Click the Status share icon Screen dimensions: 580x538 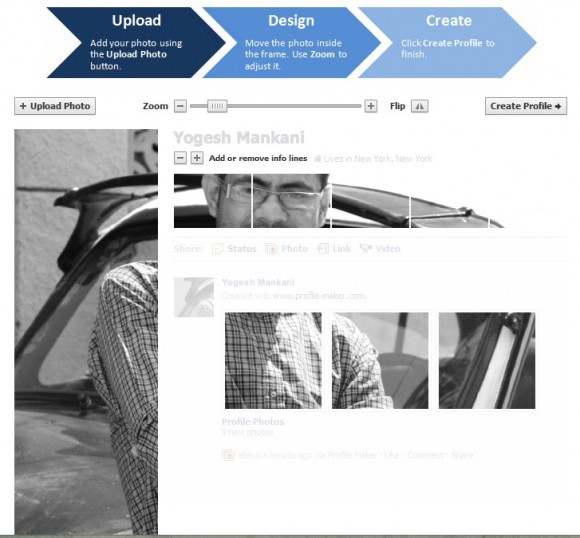pos(218,249)
